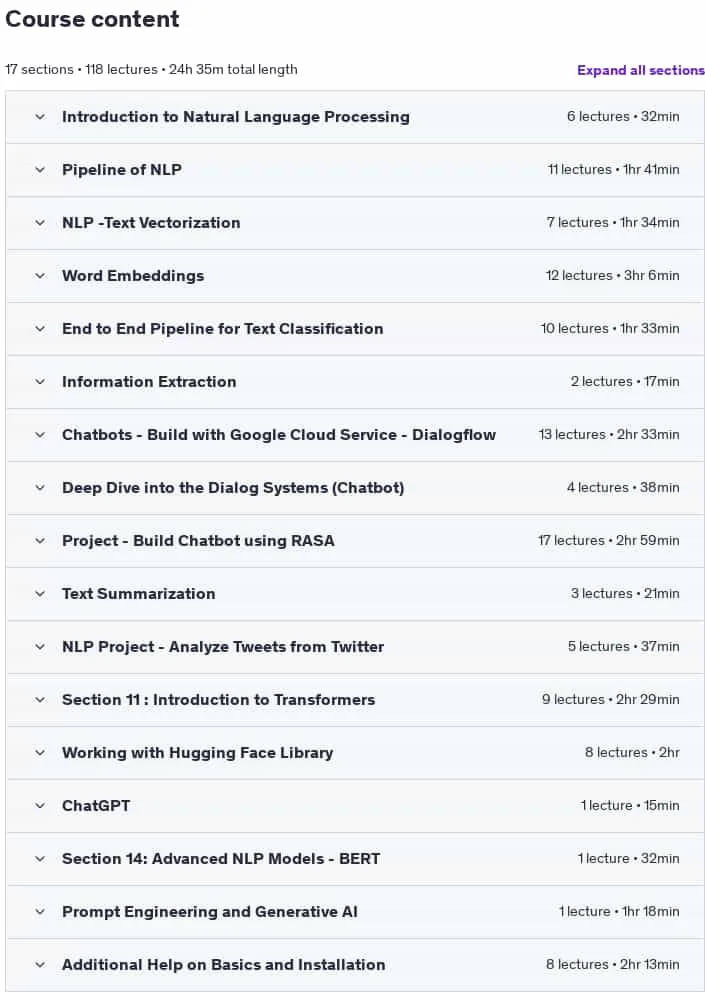Open Prompt Engineering and Generative AI section

click(355, 912)
